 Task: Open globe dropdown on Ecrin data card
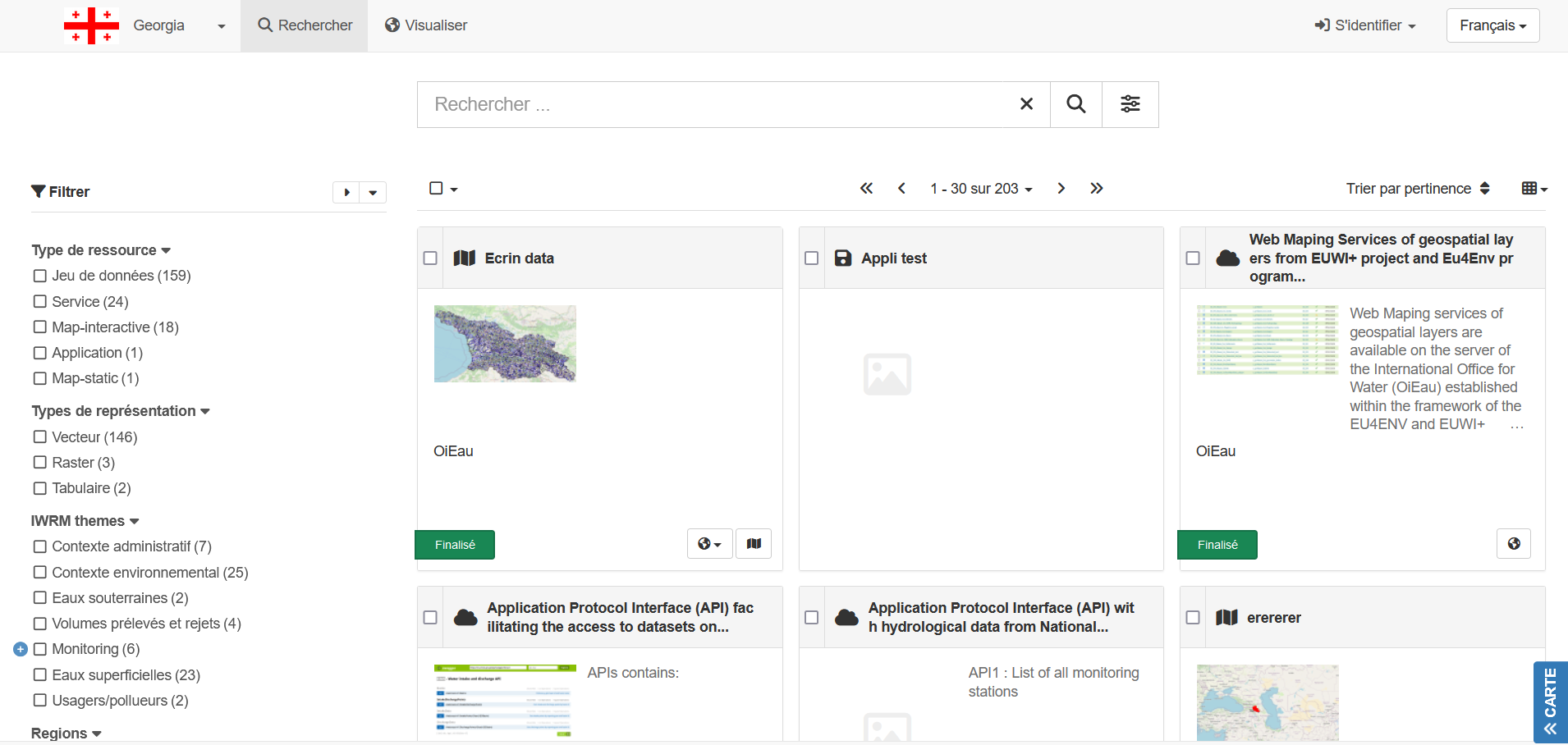709,544
